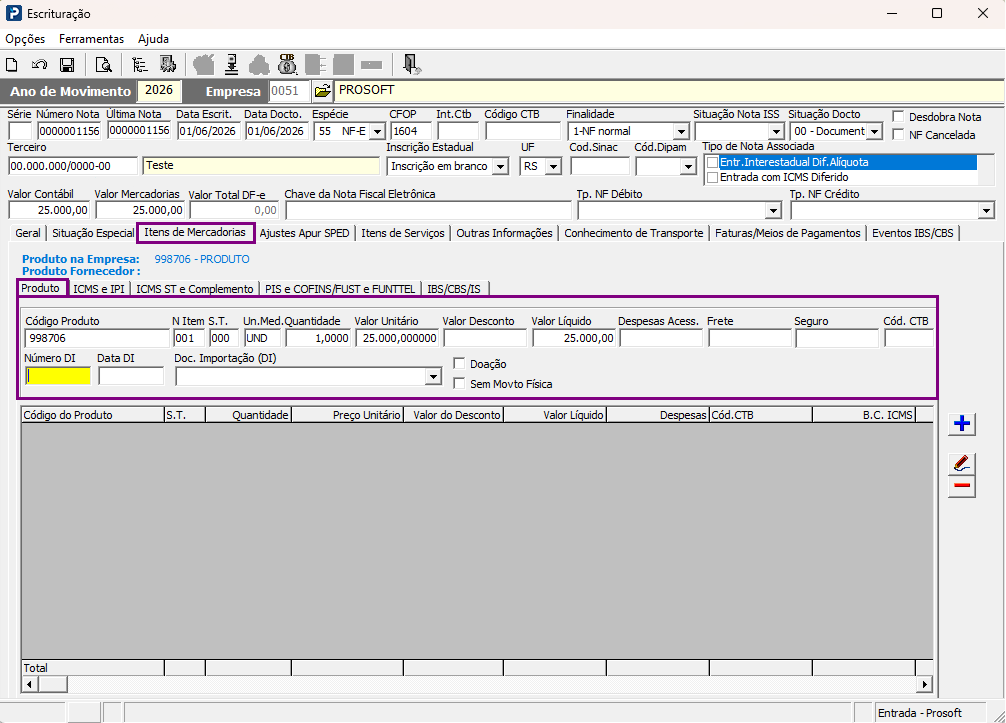Check the NF Cancelada checkbox
The width and height of the screenshot is (1006, 723).
click(899, 135)
